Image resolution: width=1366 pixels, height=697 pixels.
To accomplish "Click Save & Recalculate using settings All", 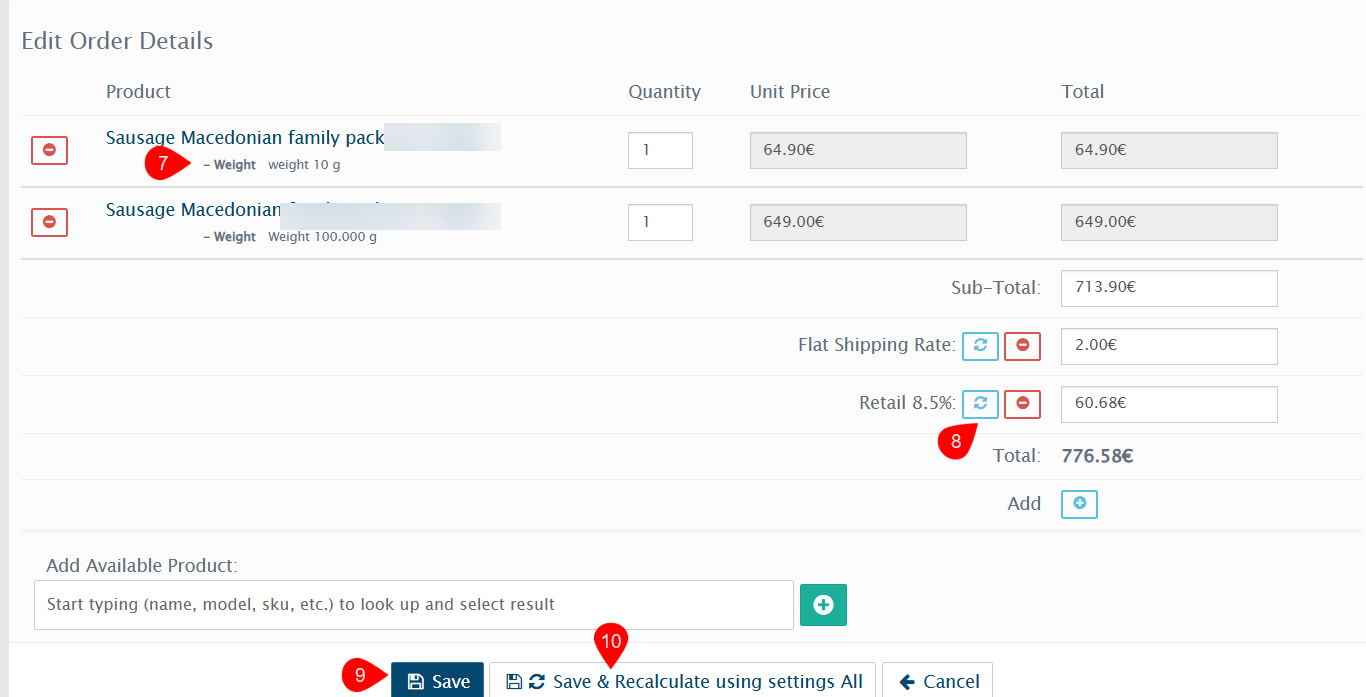I will 683,681.
